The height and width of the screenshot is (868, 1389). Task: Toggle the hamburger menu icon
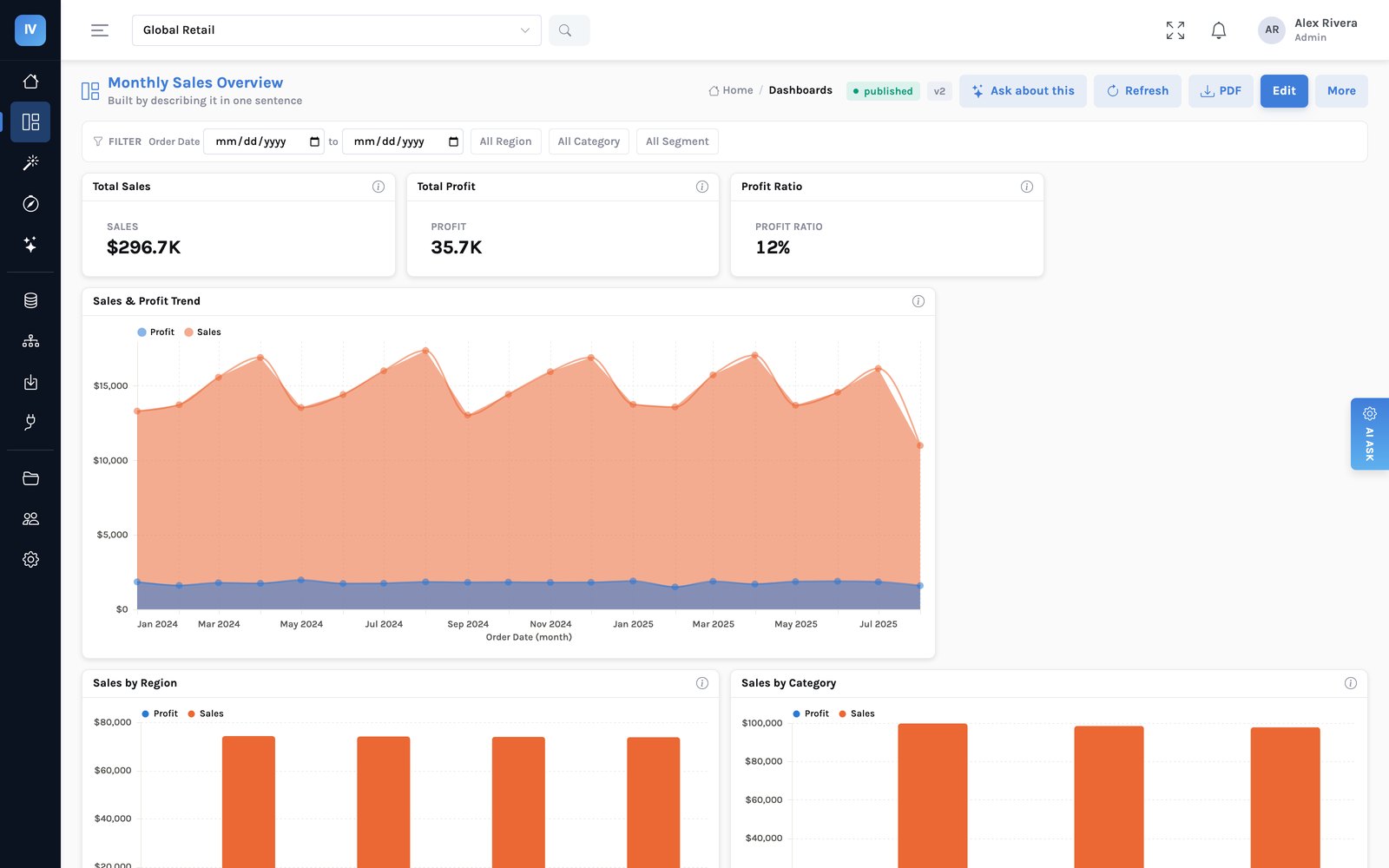coord(100,30)
